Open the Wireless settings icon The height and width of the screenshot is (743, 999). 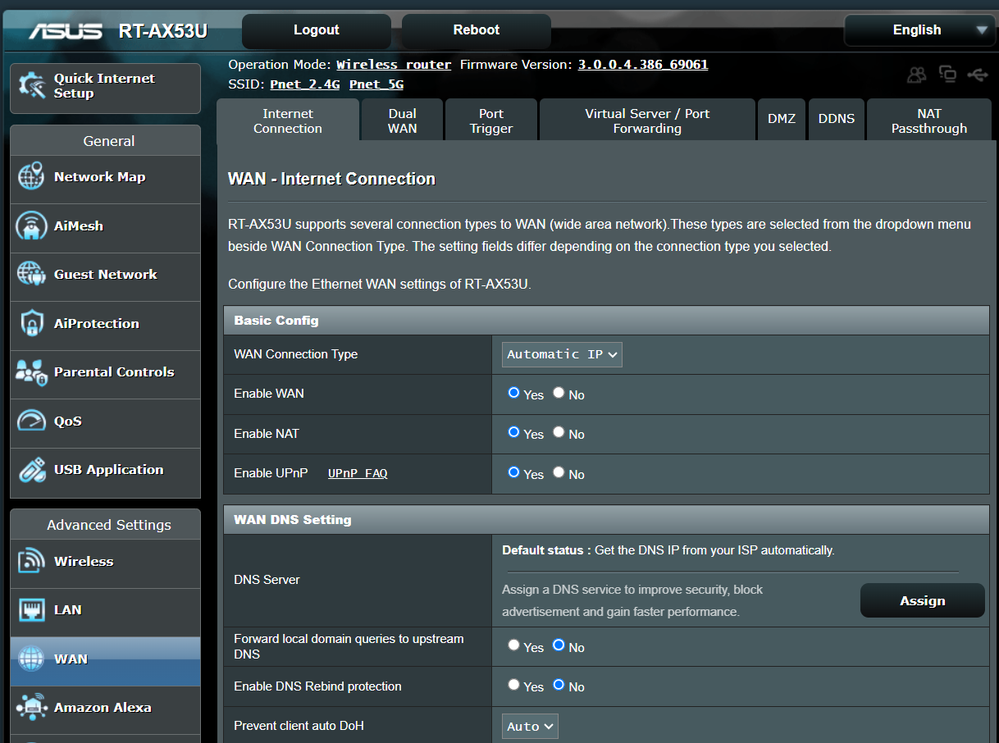click(x=31, y=561)
